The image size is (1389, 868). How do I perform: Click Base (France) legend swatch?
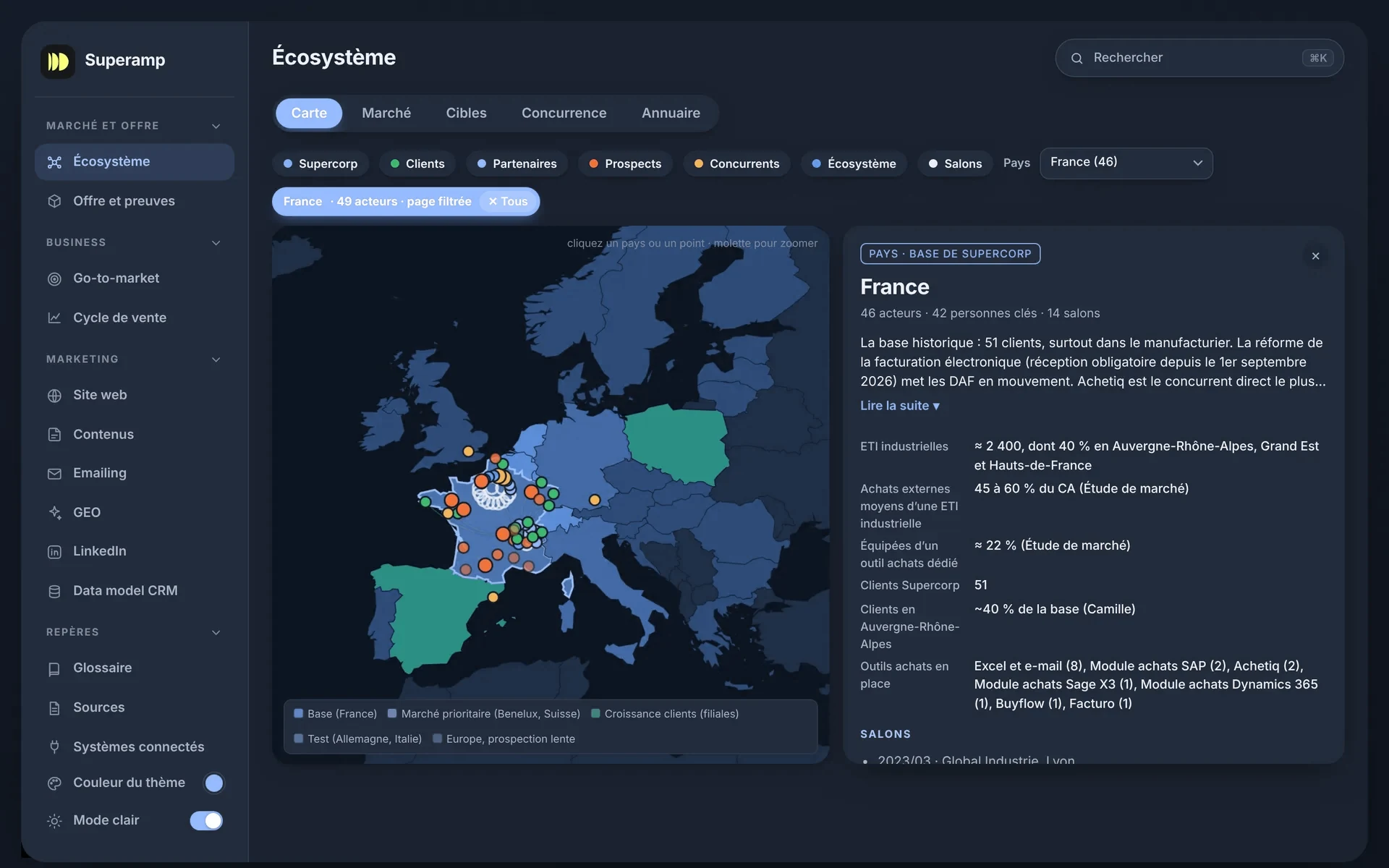click(x=298, y=713)
